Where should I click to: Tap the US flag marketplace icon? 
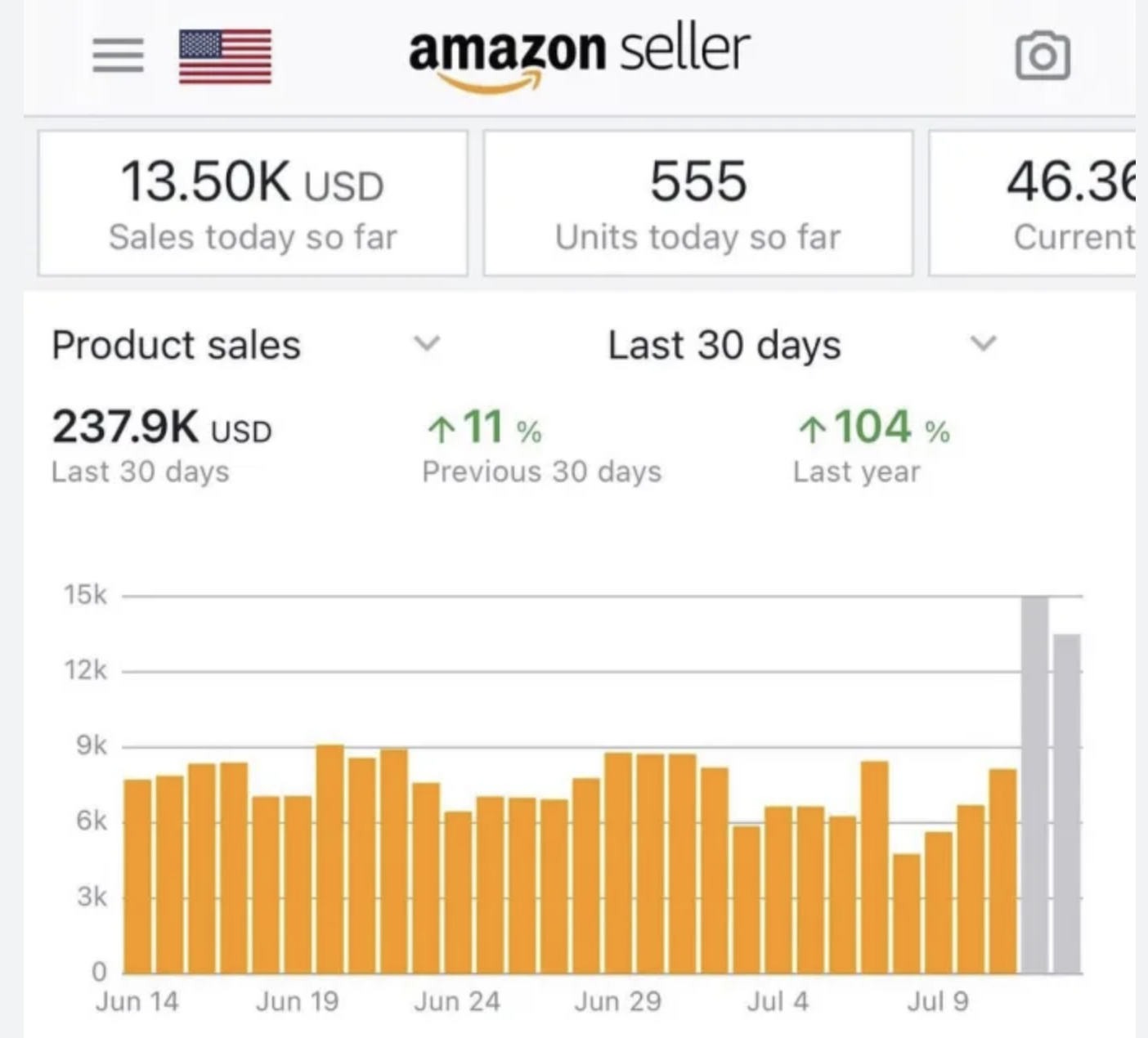click(225, 57)
